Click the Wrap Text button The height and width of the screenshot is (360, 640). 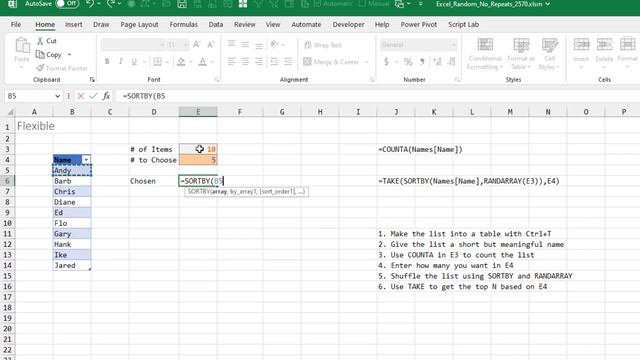323,45
